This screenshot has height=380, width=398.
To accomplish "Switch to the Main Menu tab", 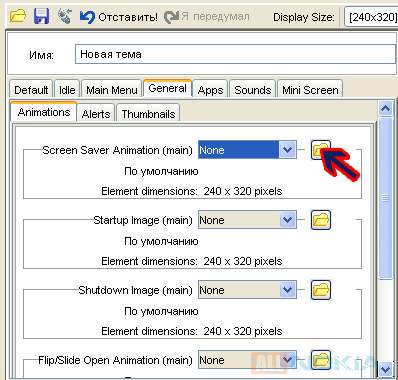I will pyautogui.click(x=112, y=89).
